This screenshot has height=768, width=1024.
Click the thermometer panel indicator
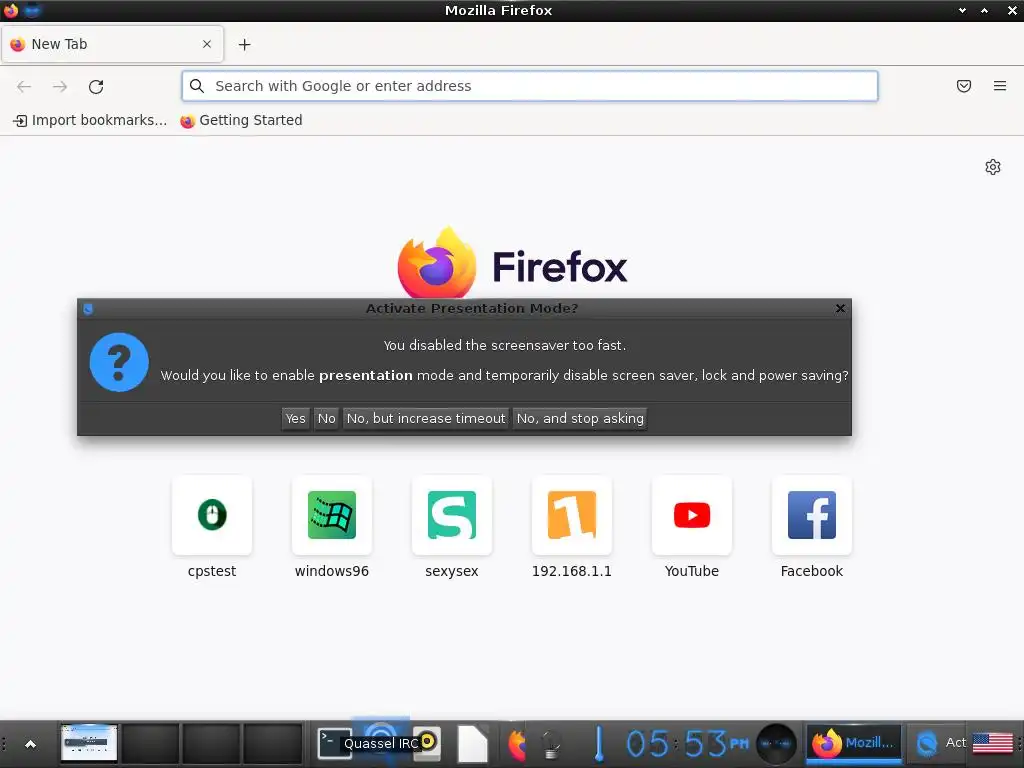[x=598, y=744]
